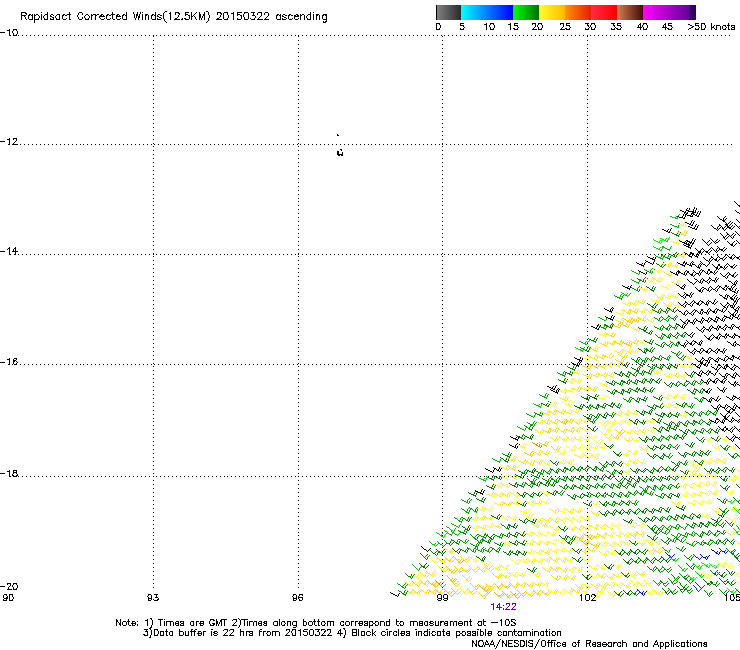The image size is (740, 650).
Task: Click the 'Black circles indicate possible contamination' note
Action: point(456,633)
